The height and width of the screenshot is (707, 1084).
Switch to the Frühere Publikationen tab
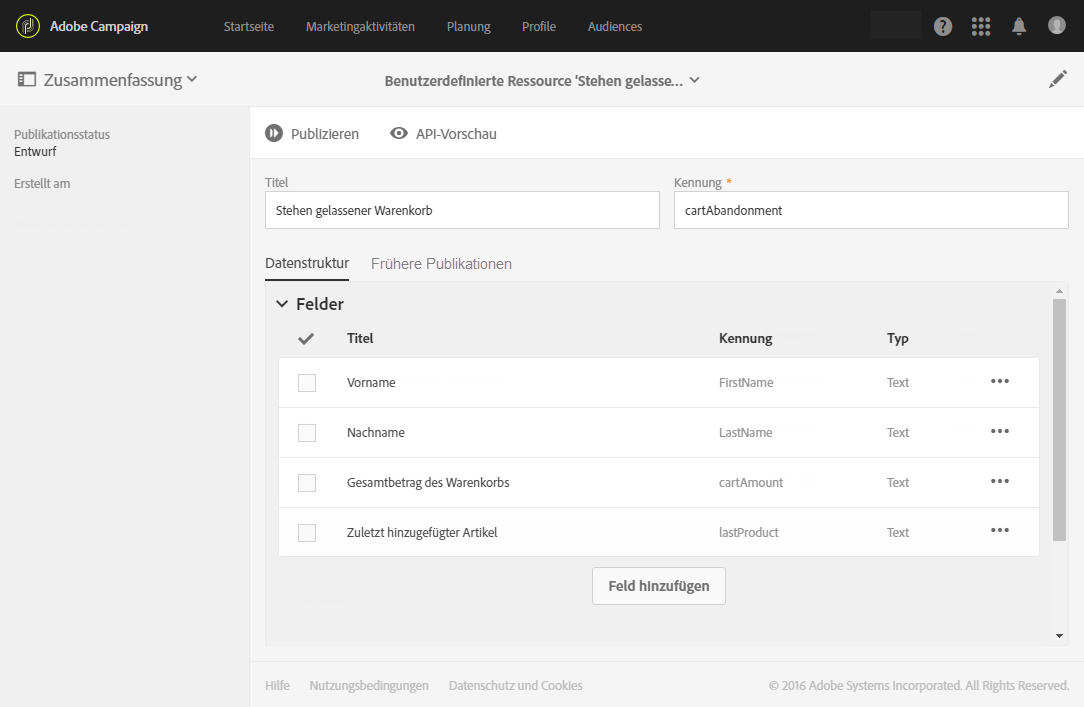click(x=441, y=264)
